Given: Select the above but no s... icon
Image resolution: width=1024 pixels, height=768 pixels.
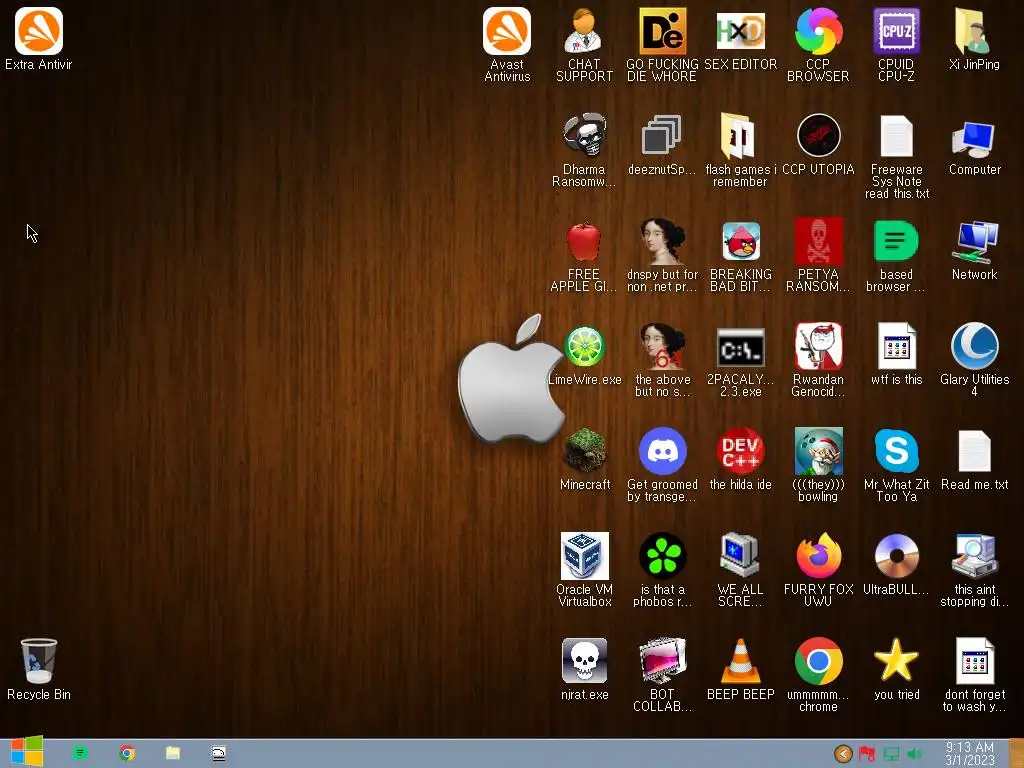Looking at the screenshot, I should click(x=662, y=360).
